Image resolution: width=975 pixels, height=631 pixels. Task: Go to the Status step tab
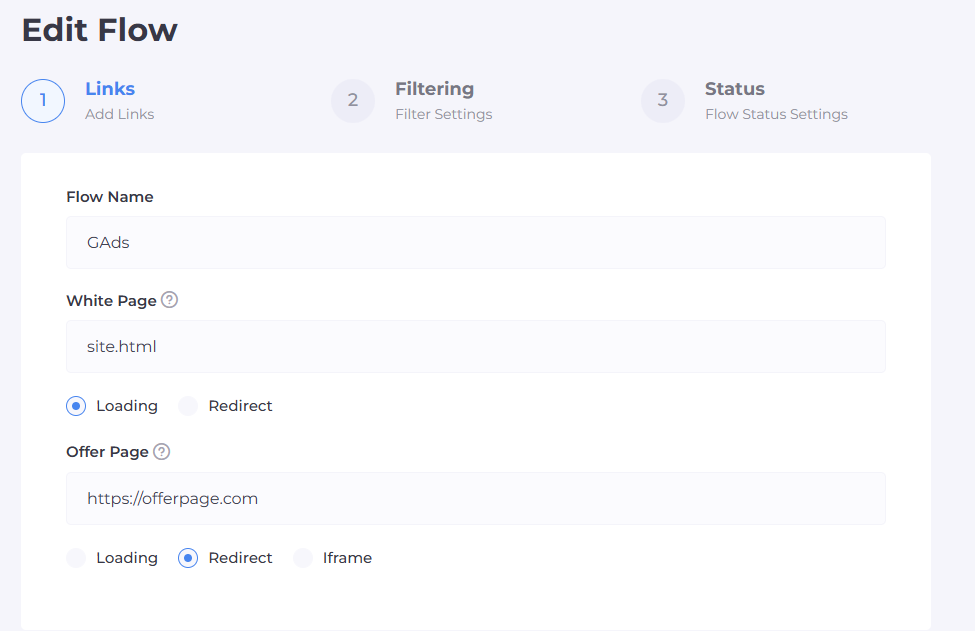pyautogui.click(x=734, y=89)
